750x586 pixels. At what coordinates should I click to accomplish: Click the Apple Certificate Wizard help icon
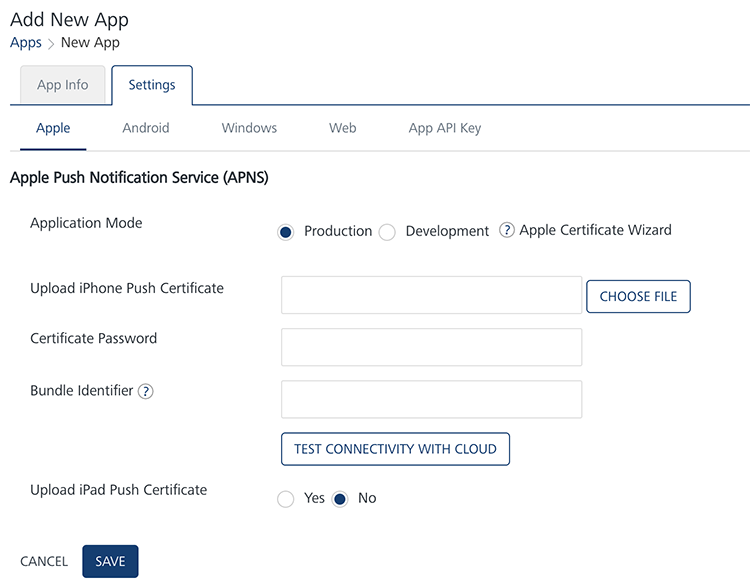click(507, 230)
